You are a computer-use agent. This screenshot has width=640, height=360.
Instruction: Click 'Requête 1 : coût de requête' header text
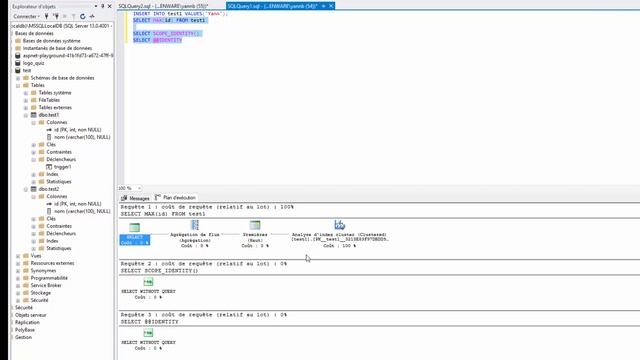pyautogui.click(x=207, y=207)
